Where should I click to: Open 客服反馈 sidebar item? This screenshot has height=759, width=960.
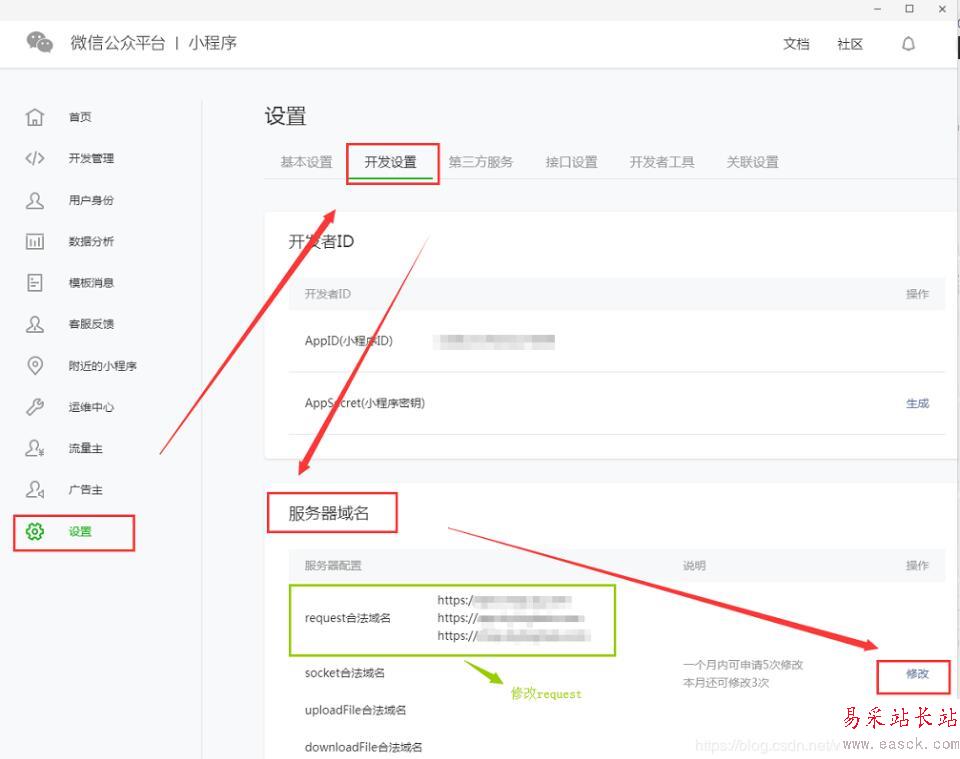point(91,324)
